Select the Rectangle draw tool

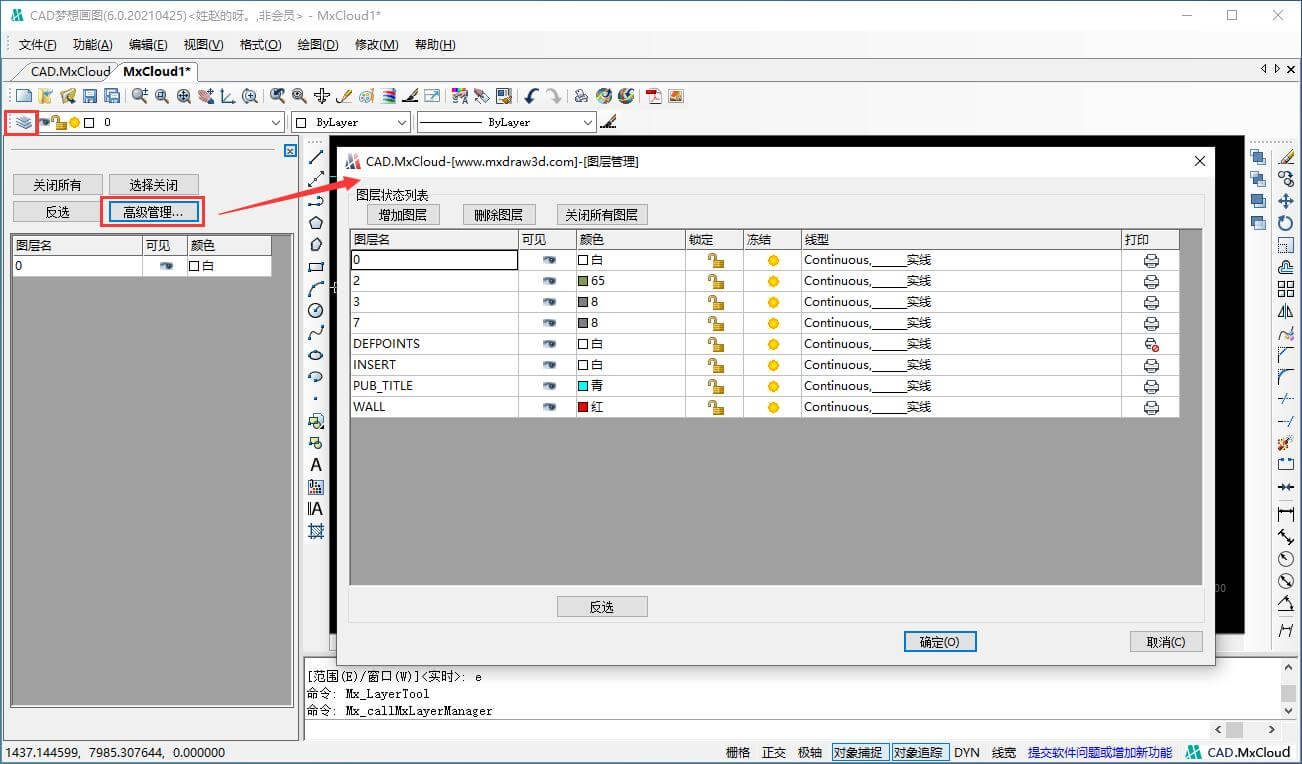coord(316,267)
